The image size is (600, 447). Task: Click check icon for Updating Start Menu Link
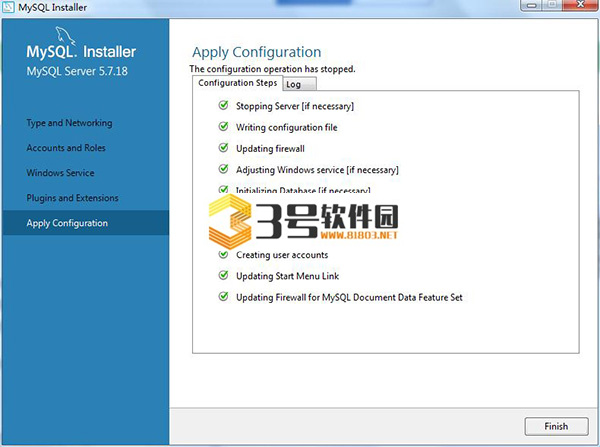pyautogui.click(x=223, y=275)
